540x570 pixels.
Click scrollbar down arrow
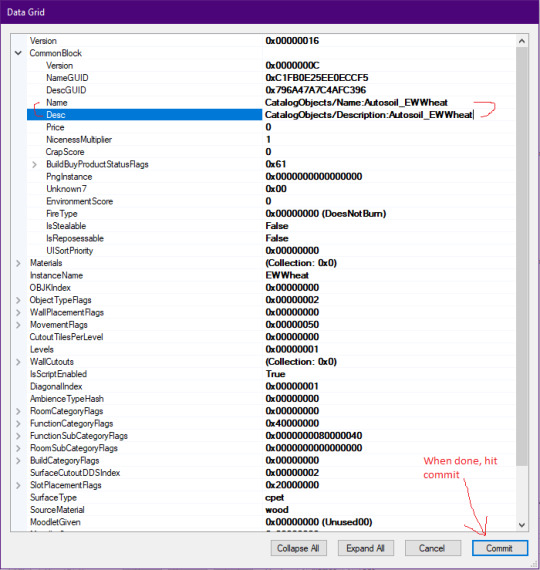(x=522, y=525)
